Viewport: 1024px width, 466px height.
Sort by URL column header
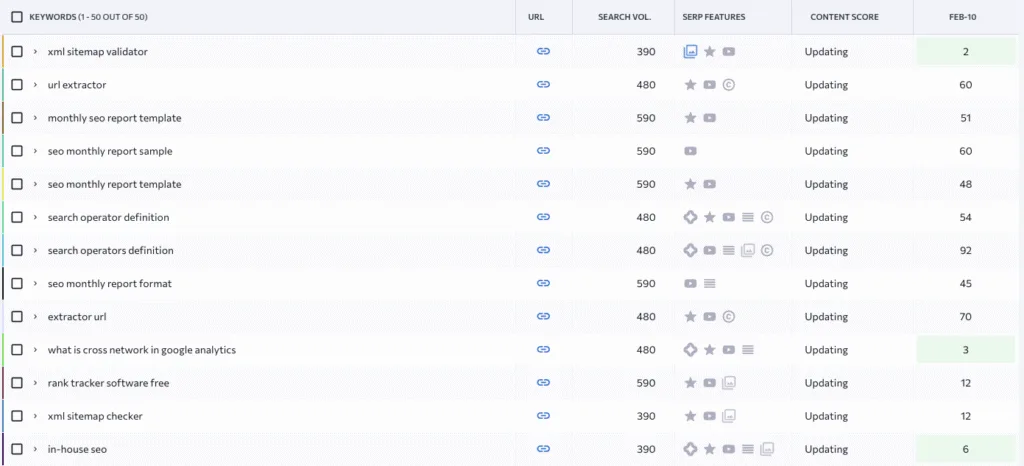[x=536, y=17]
